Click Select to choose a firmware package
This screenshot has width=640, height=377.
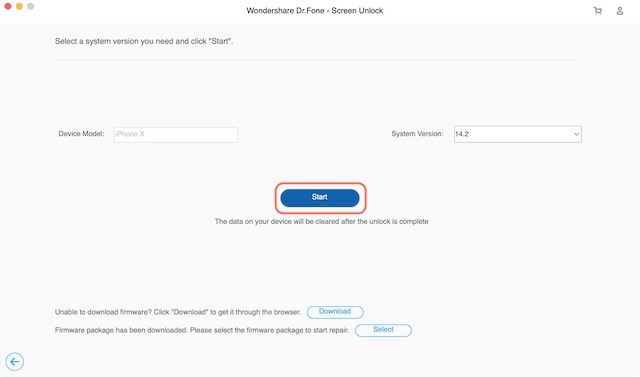[x=383, y=330]
